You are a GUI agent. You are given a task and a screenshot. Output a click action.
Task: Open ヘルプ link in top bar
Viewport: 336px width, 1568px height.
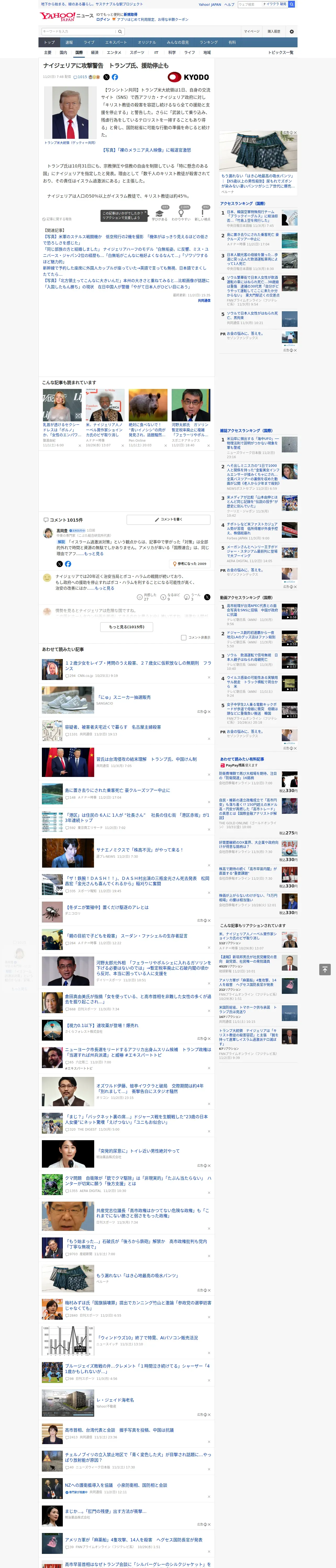coord(229,4)
